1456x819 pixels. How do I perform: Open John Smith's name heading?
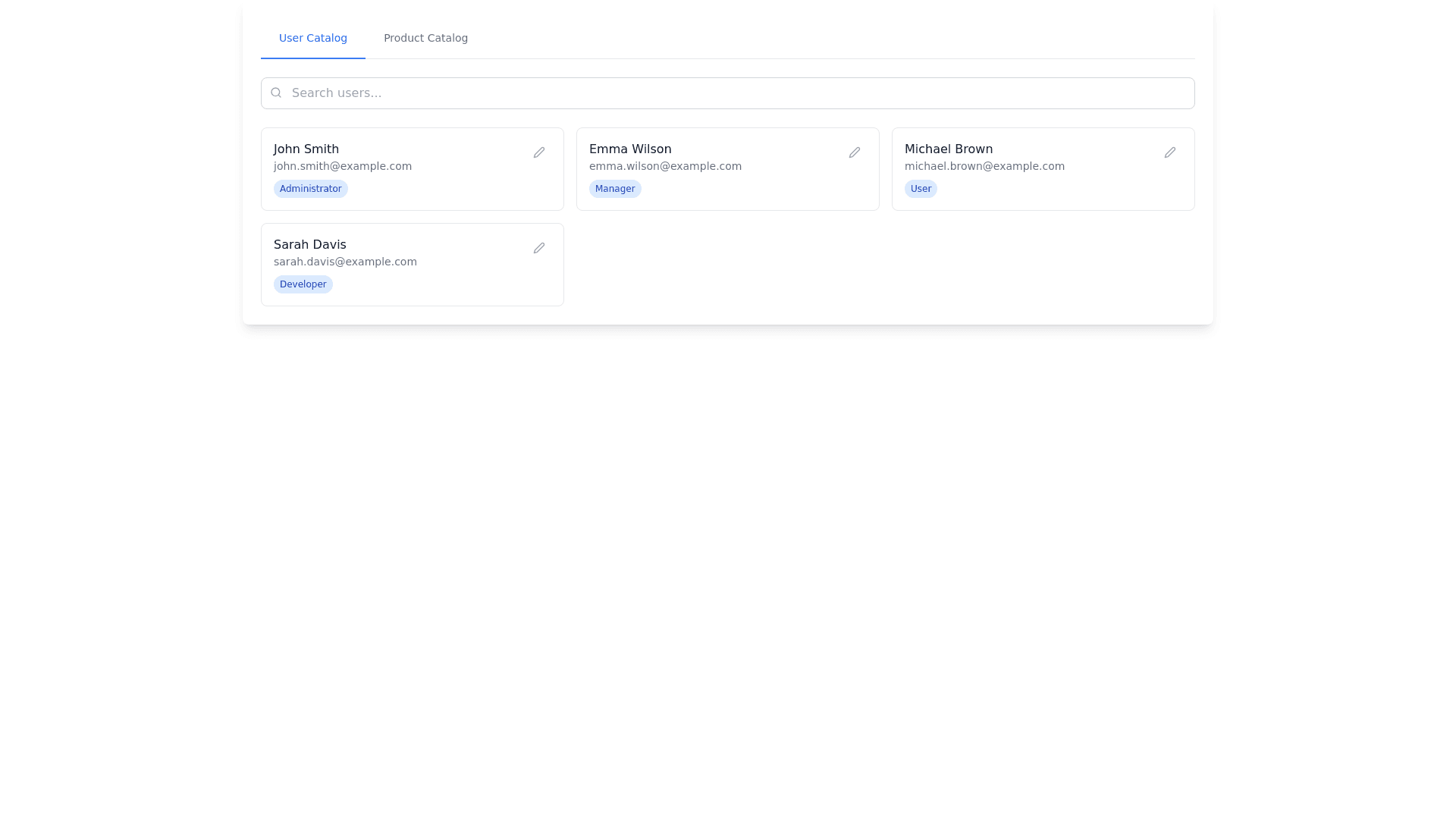pyautogui.click(x=306, y=149)
